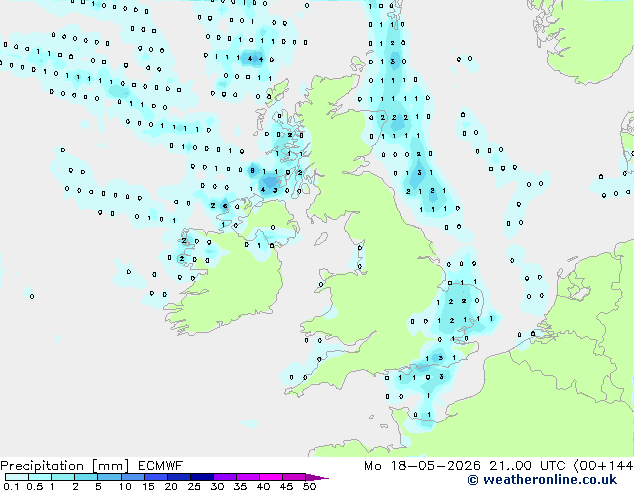Click legend value "50"
The image size is (634, 490).
[x=309, y=486]
